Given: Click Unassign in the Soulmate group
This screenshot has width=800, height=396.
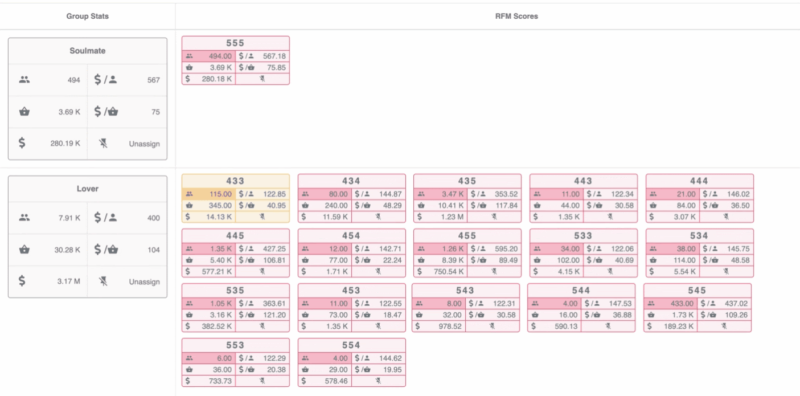Looking at the screenshot, I should [144, 144].
